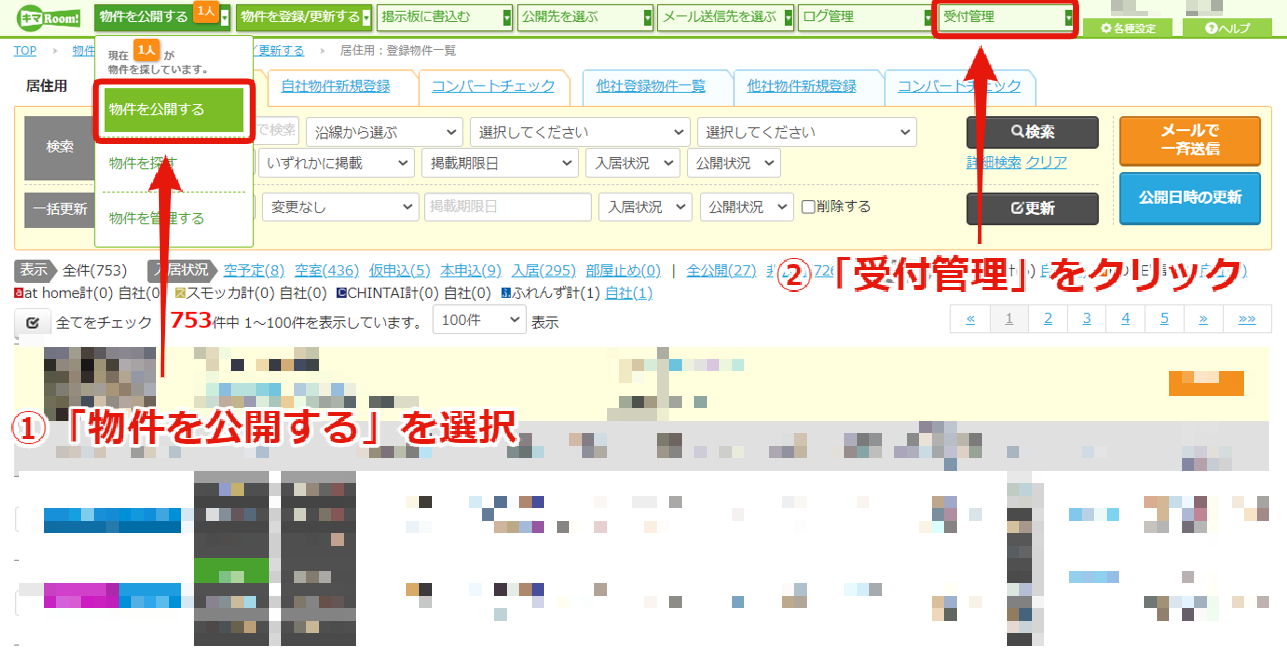The image size is (1287, 656).
Task: Click the 掲載期限日 input field
Action: pos(508,207)
